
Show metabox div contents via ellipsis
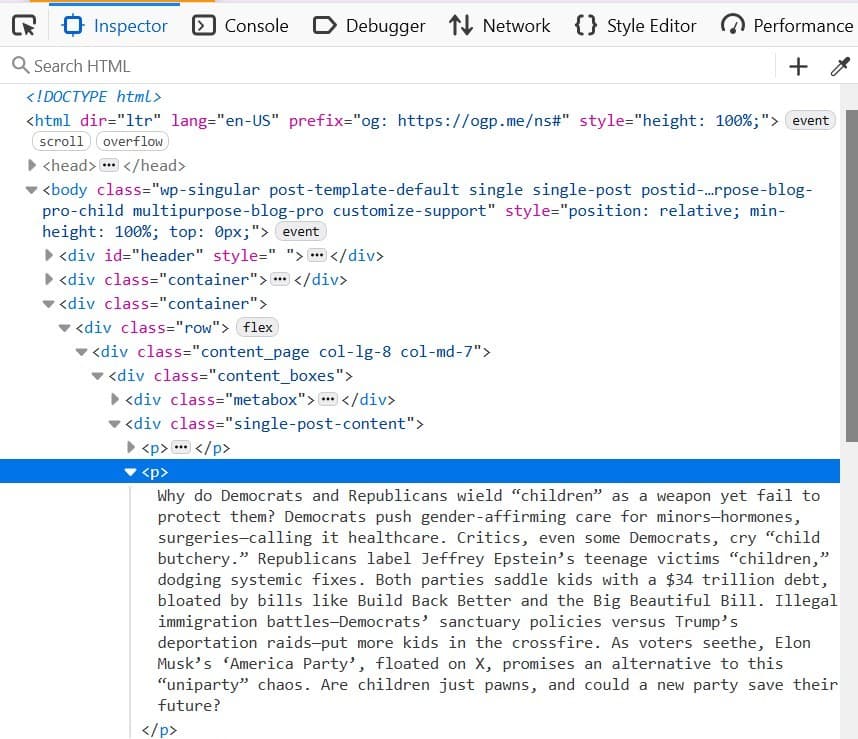point(328,399)
